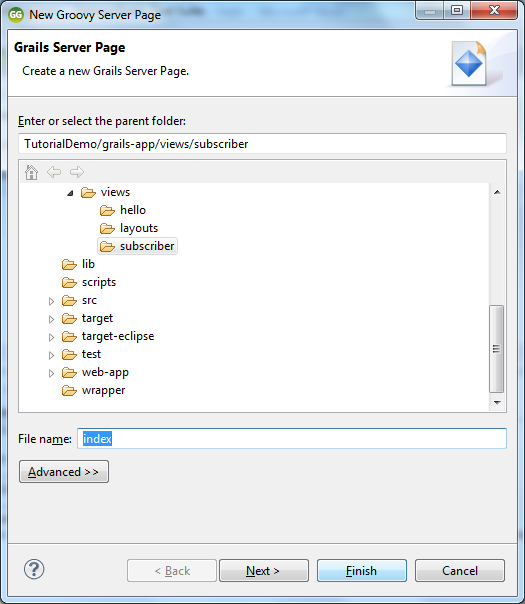Screen dimensions: 525x604
Task: Click the Back arrow in the folder toolbar
Action: [x=54, y=172]
